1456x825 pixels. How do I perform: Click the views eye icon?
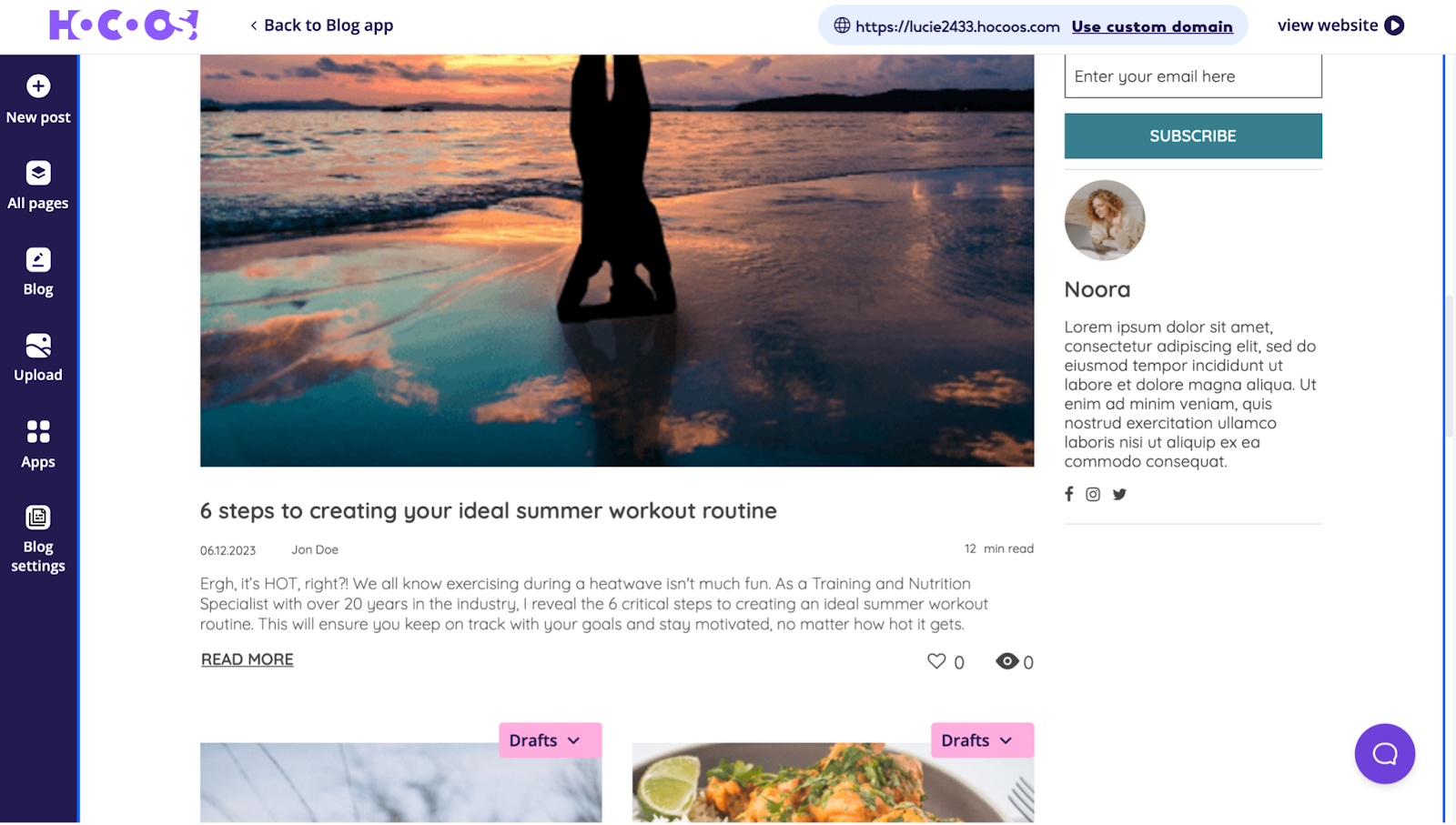click(1006, 661)
